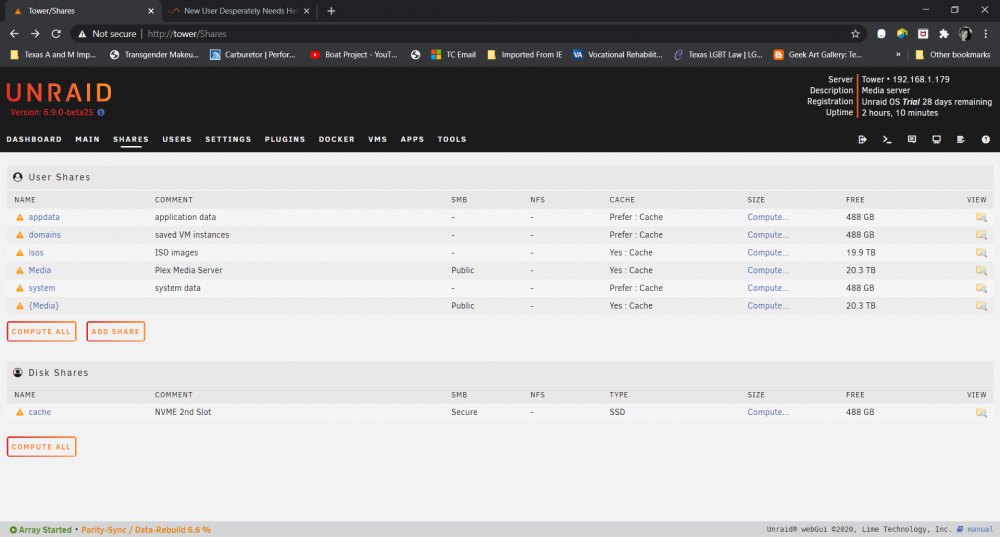Click the Unraid logo

click(x=59, y=93)
